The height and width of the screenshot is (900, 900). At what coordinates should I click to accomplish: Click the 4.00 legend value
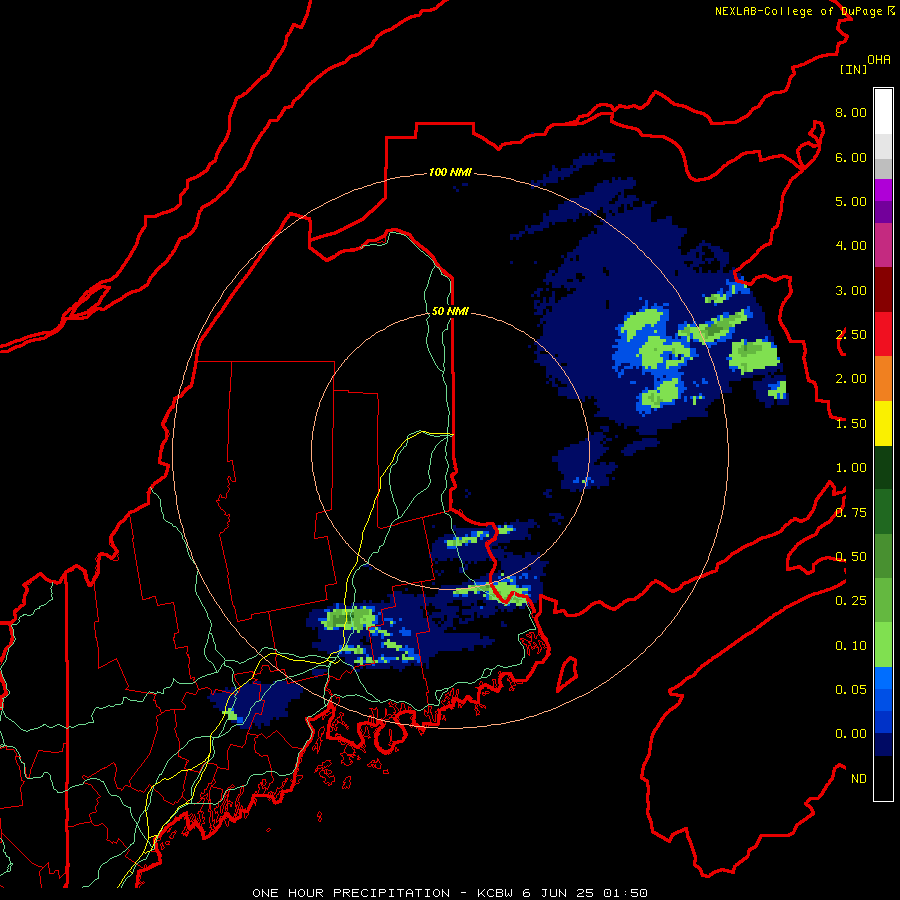(x=851, y=246)
